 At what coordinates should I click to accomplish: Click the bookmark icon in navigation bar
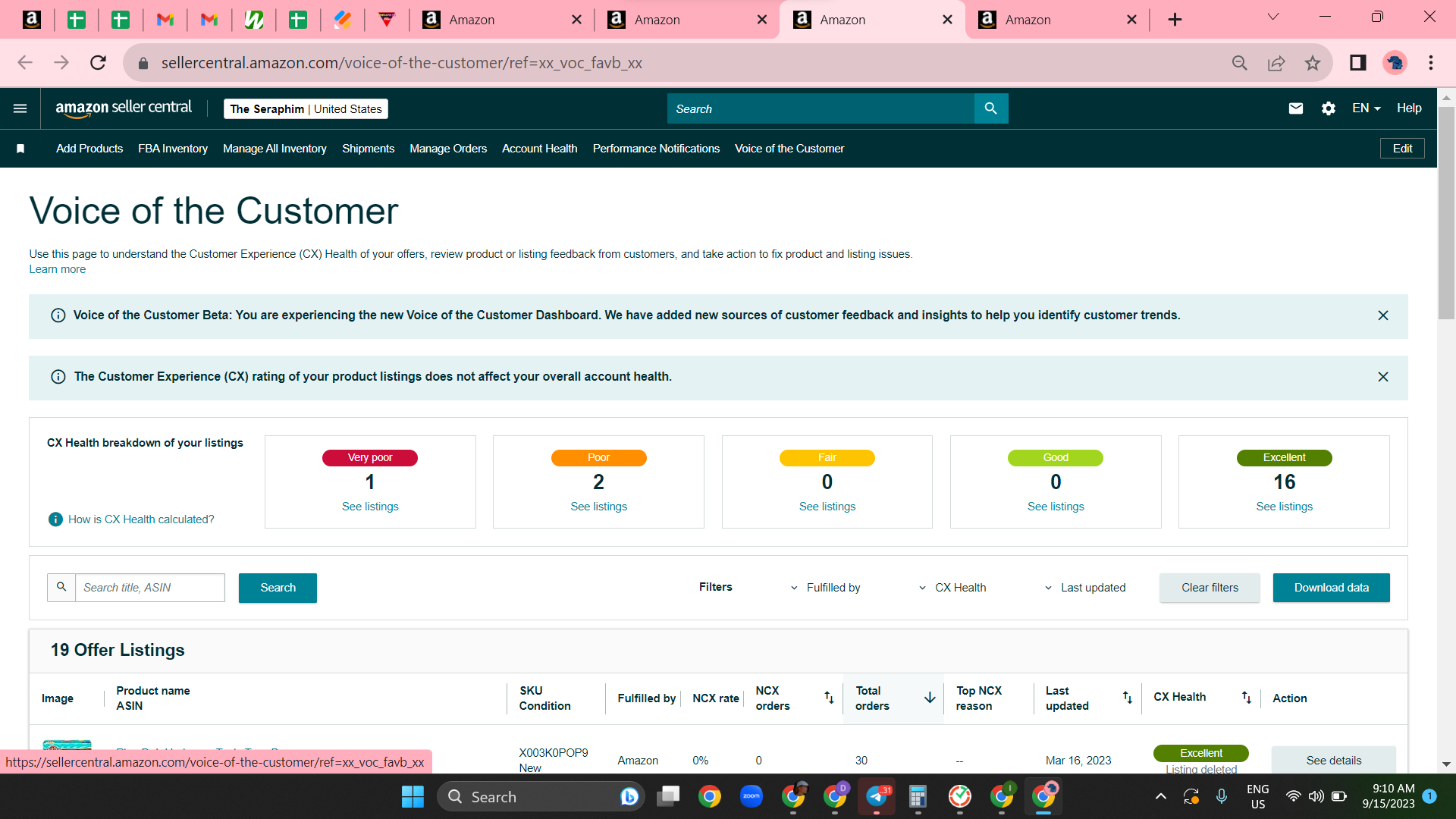pos(20,149)
